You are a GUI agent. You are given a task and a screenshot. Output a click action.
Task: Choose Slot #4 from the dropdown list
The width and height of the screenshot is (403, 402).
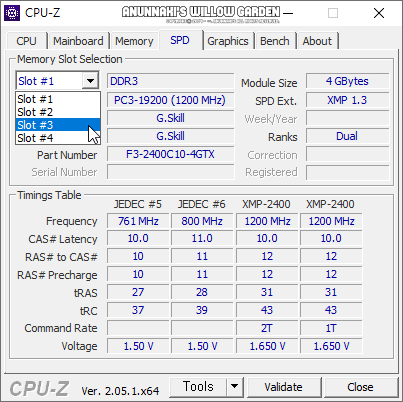58,138
